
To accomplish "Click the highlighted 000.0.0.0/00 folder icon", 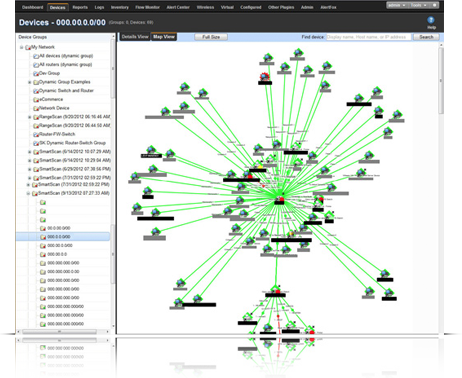I will click(43, 237).
